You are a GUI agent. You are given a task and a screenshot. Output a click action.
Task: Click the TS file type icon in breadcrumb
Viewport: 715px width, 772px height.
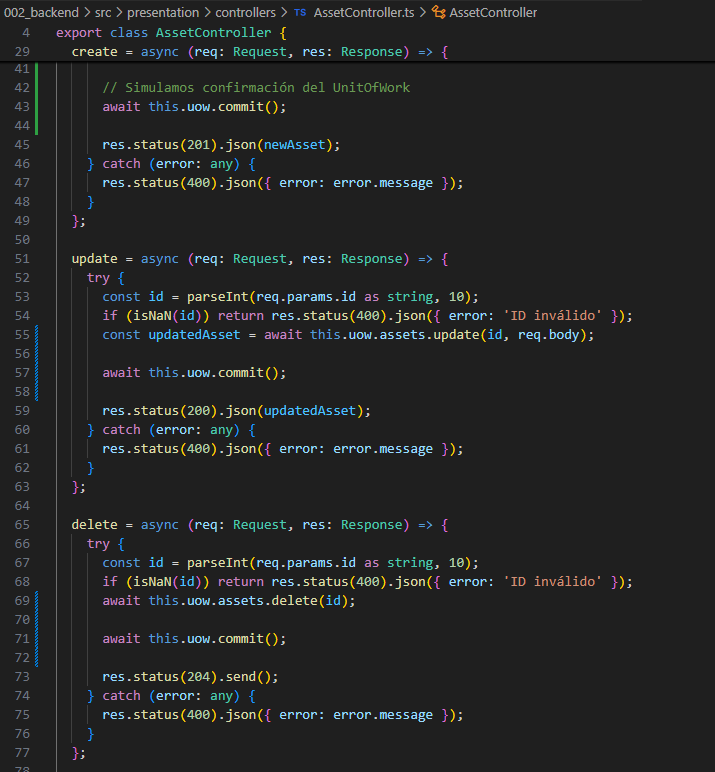(x=300, y=12)
